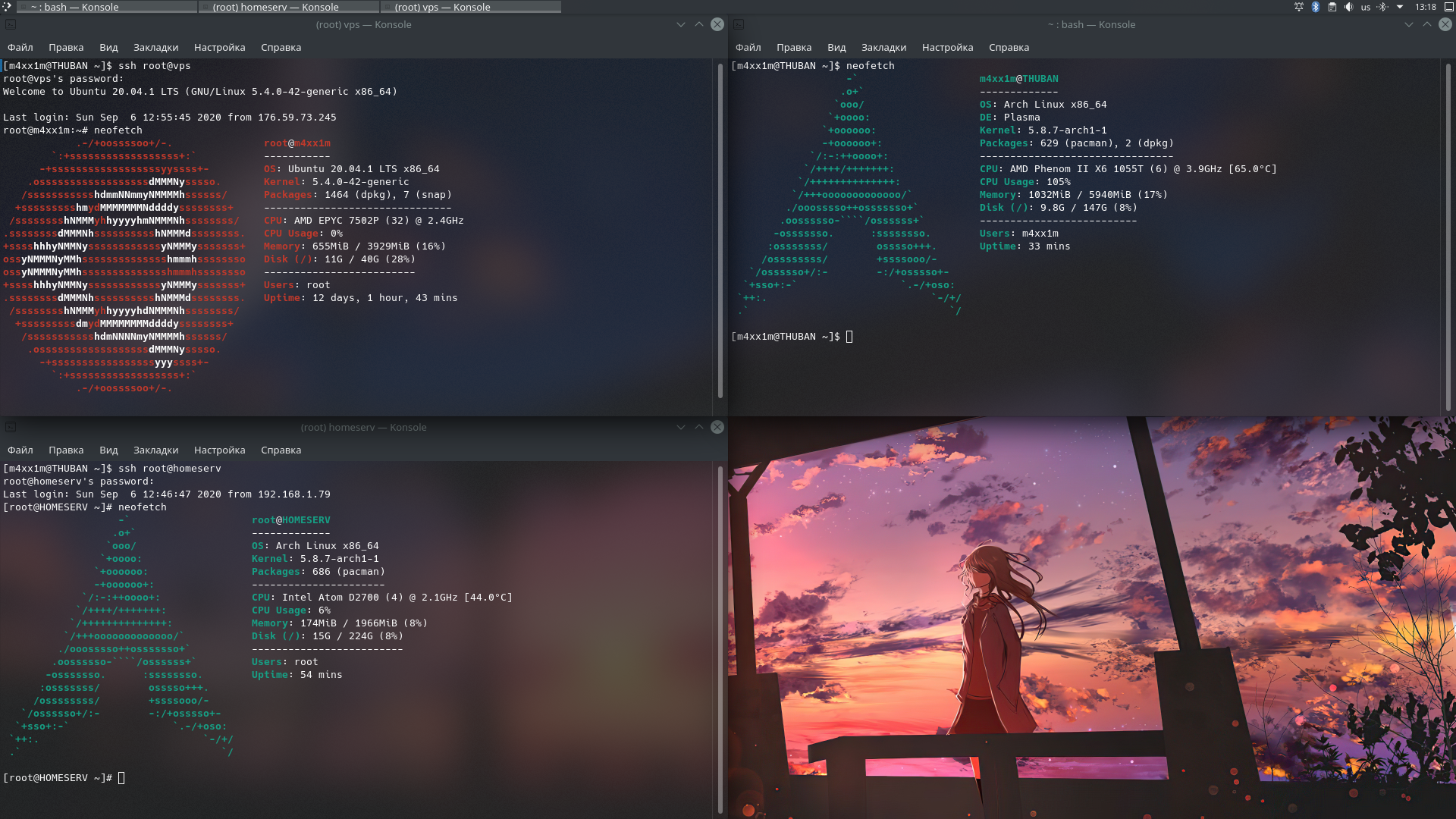Open Настройка menu in the homeserv Konsole
Screen dimensions: 1456x819
coord(219,450)
